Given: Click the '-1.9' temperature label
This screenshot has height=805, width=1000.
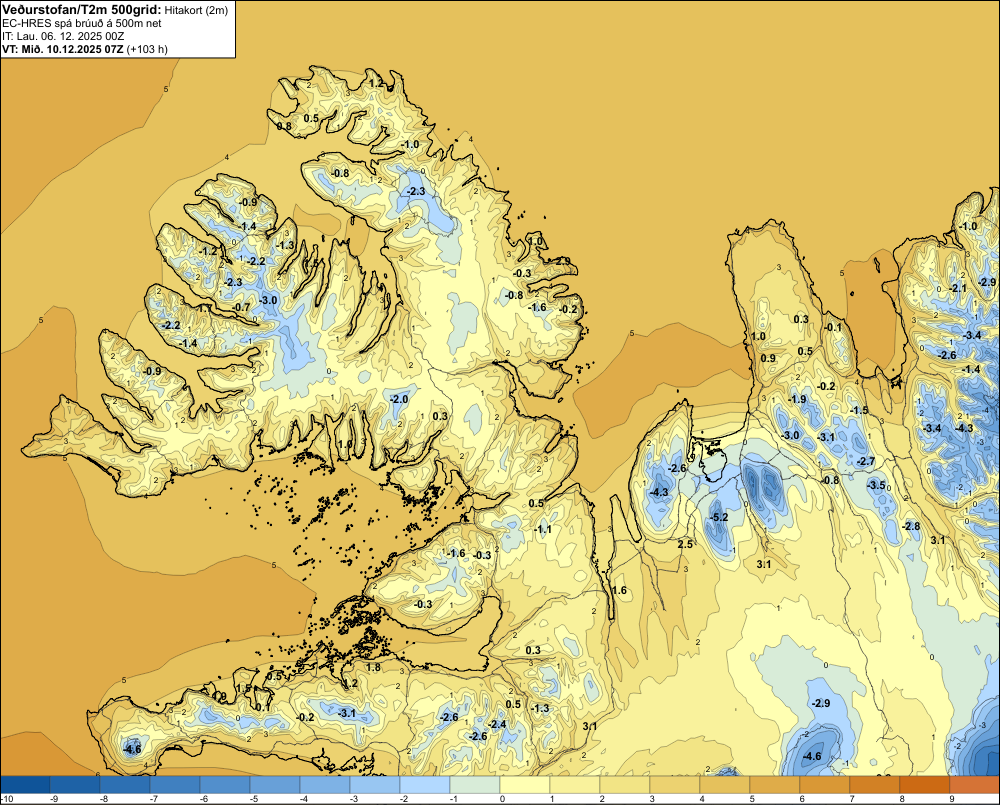Looking at the screenshot, I should pyautogui.click(x=797, y=399).
